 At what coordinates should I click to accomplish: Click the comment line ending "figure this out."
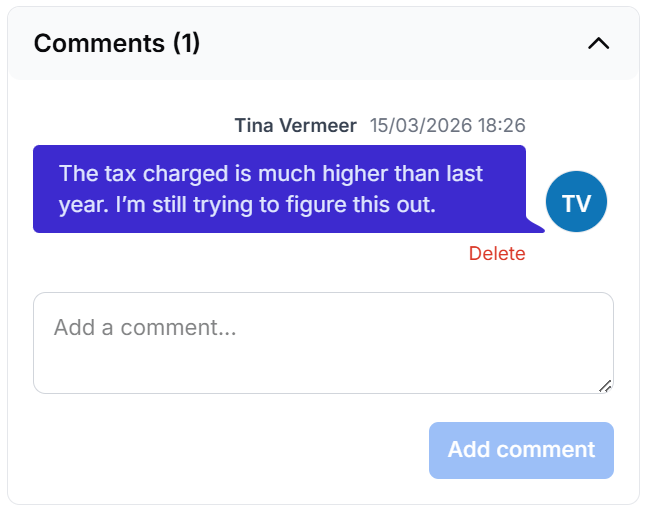click(248, 205)
